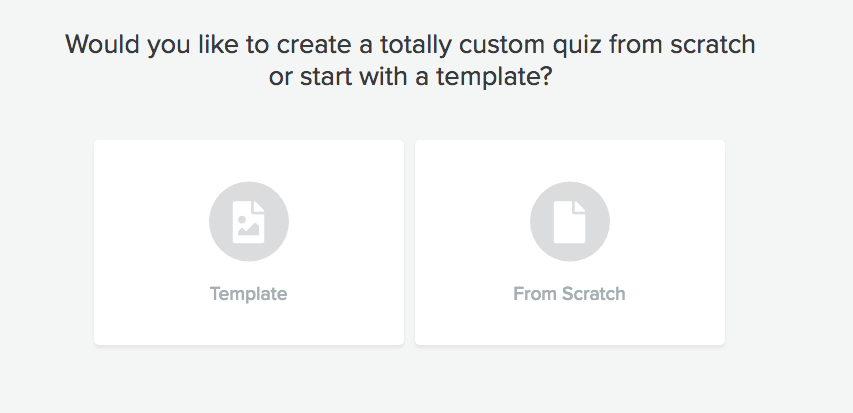The image size is (853, 413).
Task: Start the quiz with a template
Action: (x=248, y=242)
